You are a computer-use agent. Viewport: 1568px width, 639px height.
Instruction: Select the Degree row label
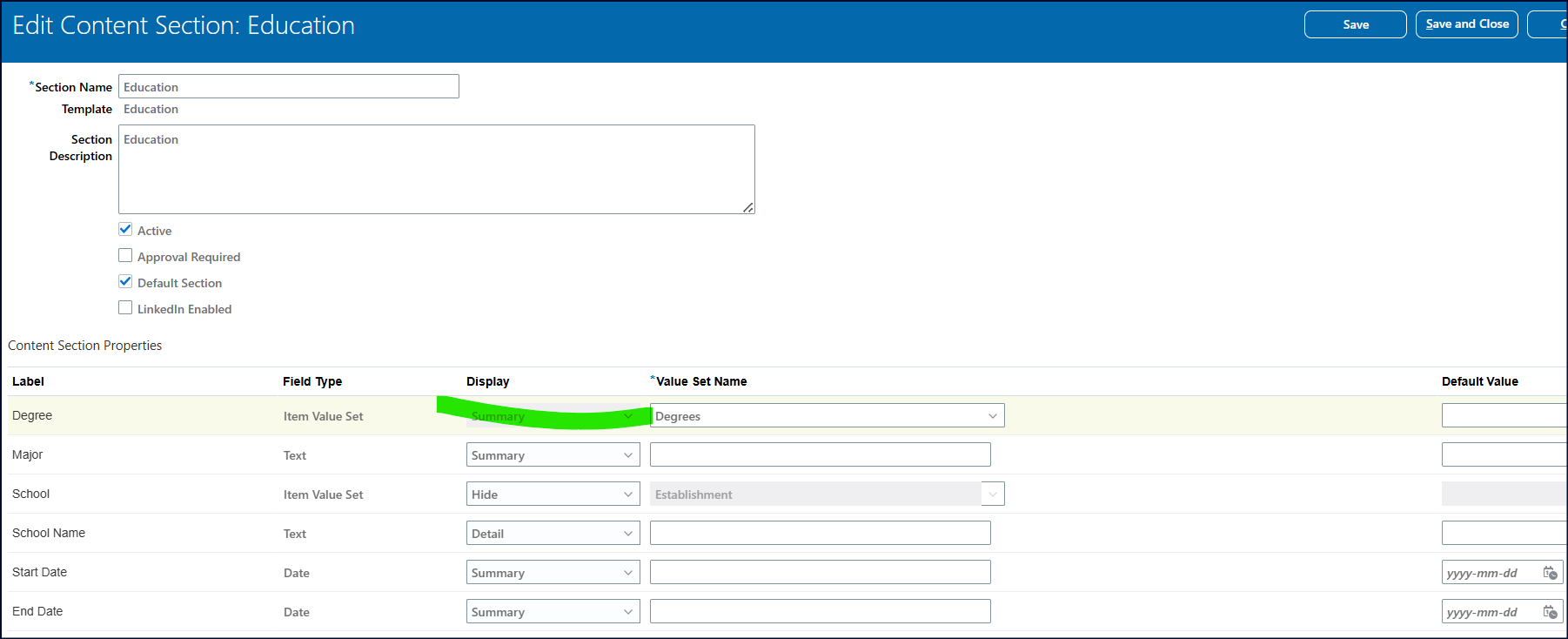point(32,415)
